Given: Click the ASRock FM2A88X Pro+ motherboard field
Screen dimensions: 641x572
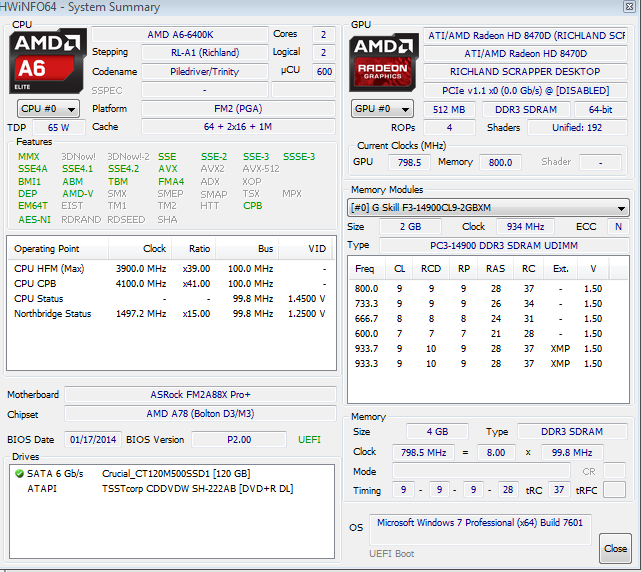Looking at the screenshot, I should 200,395.
